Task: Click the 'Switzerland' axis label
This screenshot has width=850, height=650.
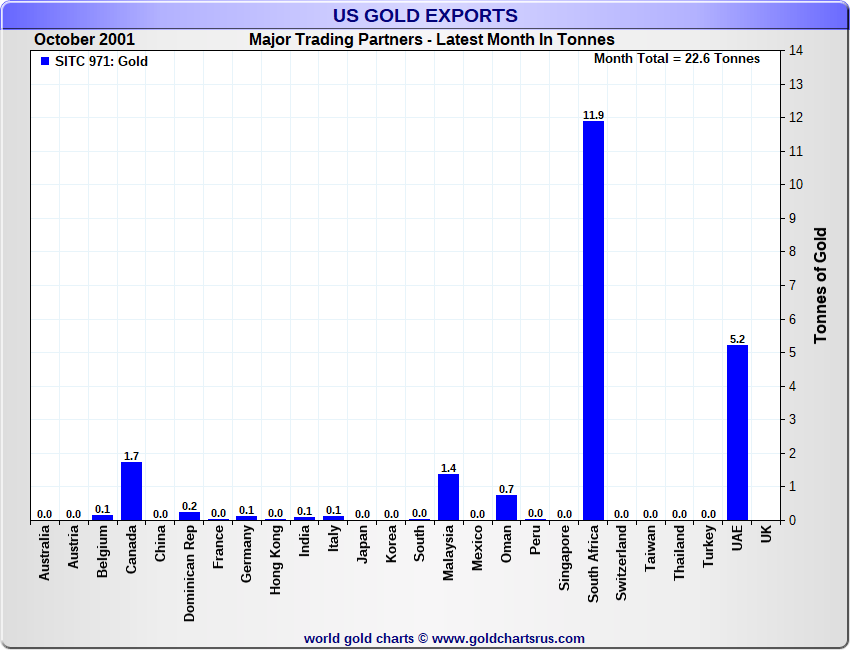Action: [x=622, y=563]
